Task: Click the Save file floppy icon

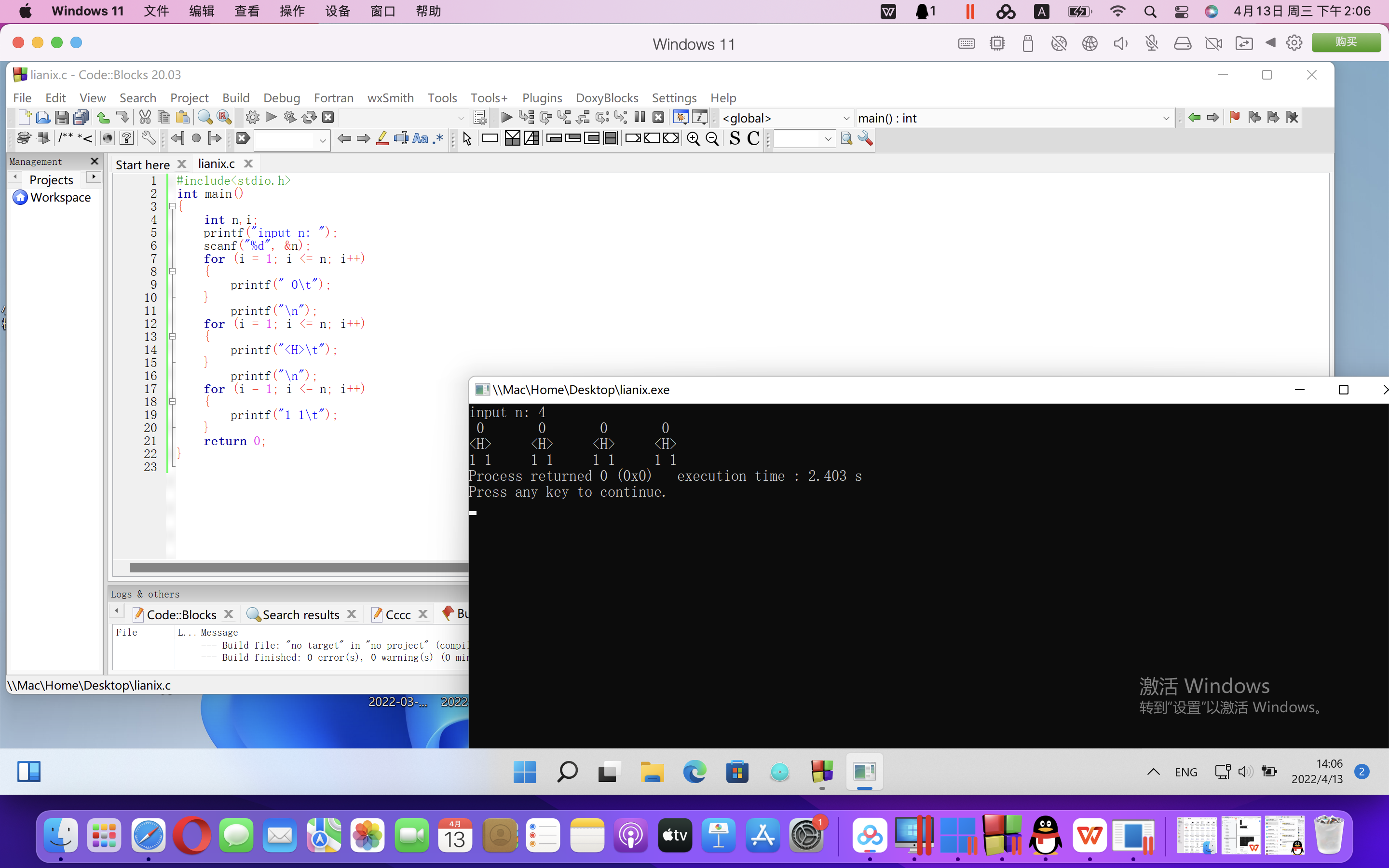Action: coord(62,118)
